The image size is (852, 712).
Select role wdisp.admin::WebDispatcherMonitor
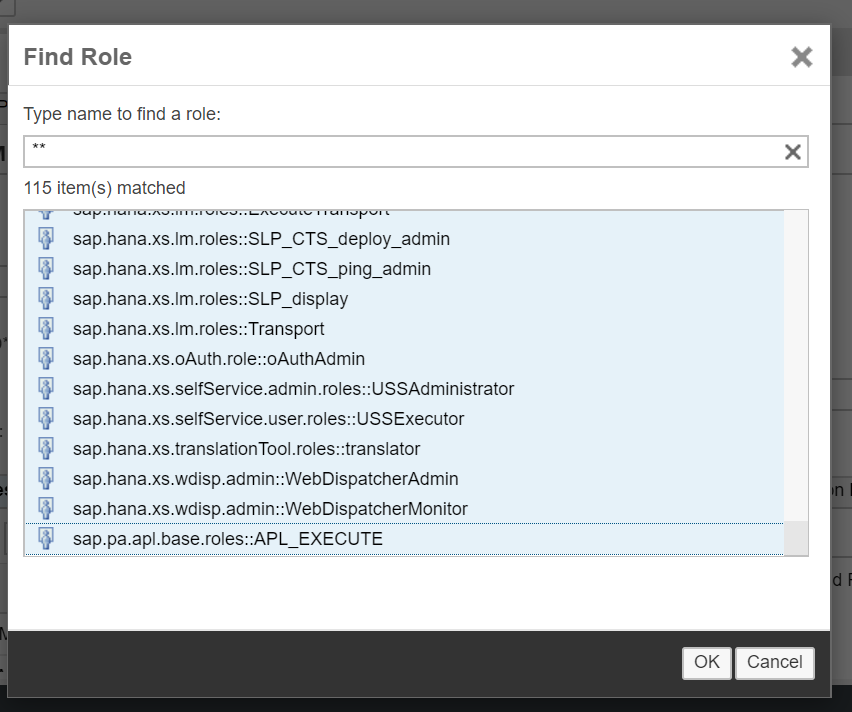[404, 509]
